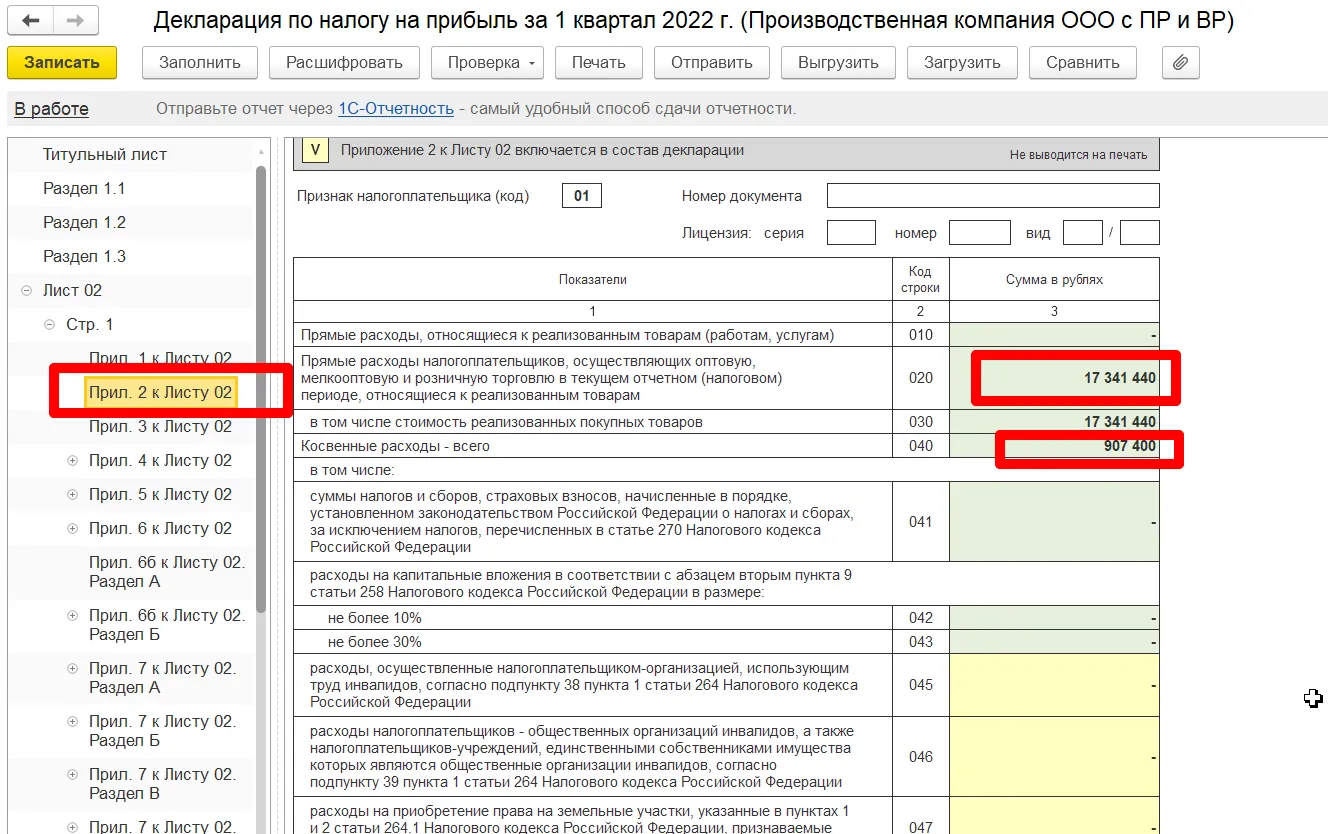The height and width of the screenshot is (834, 1328).
Task: Click the Заполнить button
Action: point(200,62)
